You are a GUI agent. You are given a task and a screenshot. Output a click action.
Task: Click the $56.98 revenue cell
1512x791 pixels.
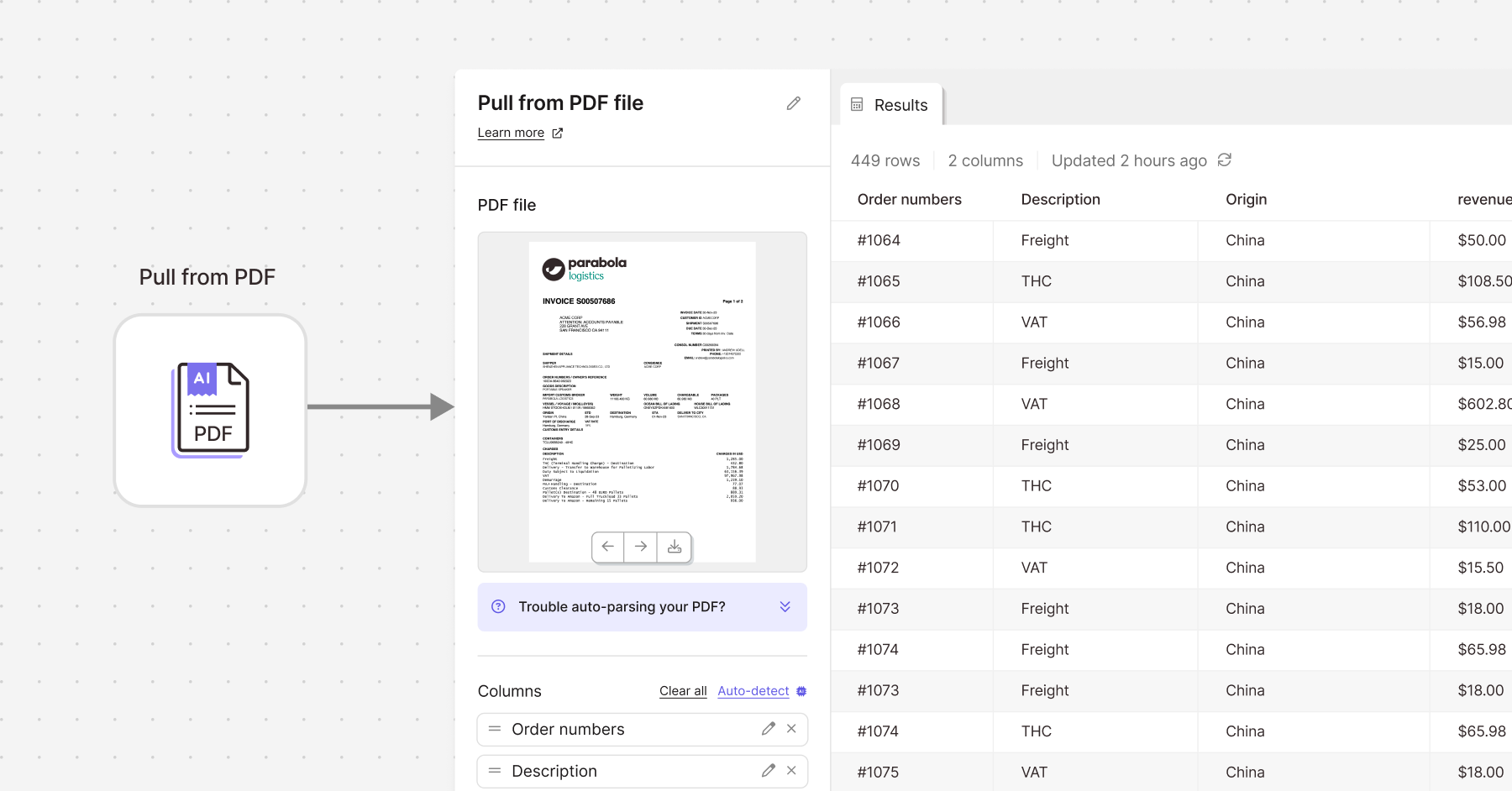click(1471, 322)
